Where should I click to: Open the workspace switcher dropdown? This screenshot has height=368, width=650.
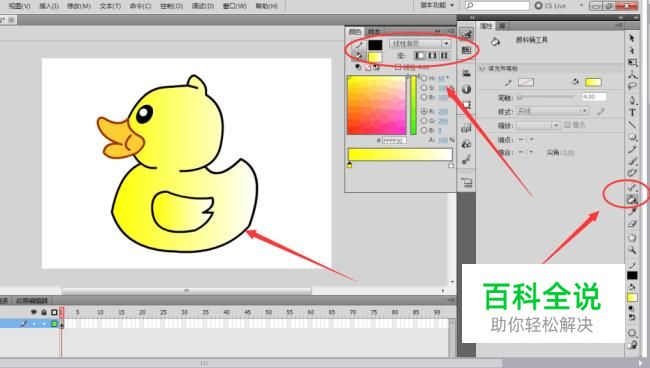[437, 5]
